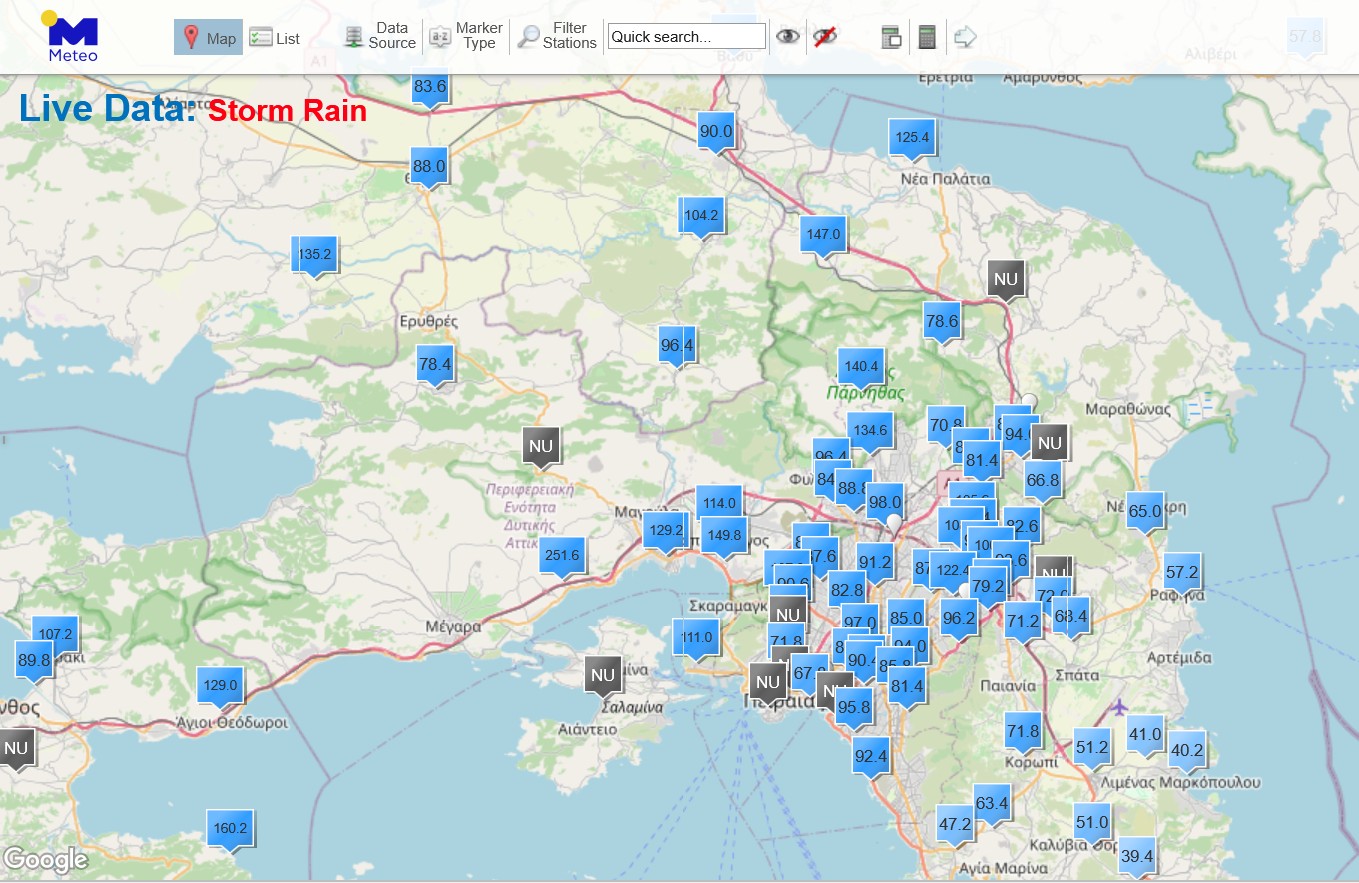Toggle the crossed-out eye hide icon
1359x883 pixels.
click(x=824, y=37)
